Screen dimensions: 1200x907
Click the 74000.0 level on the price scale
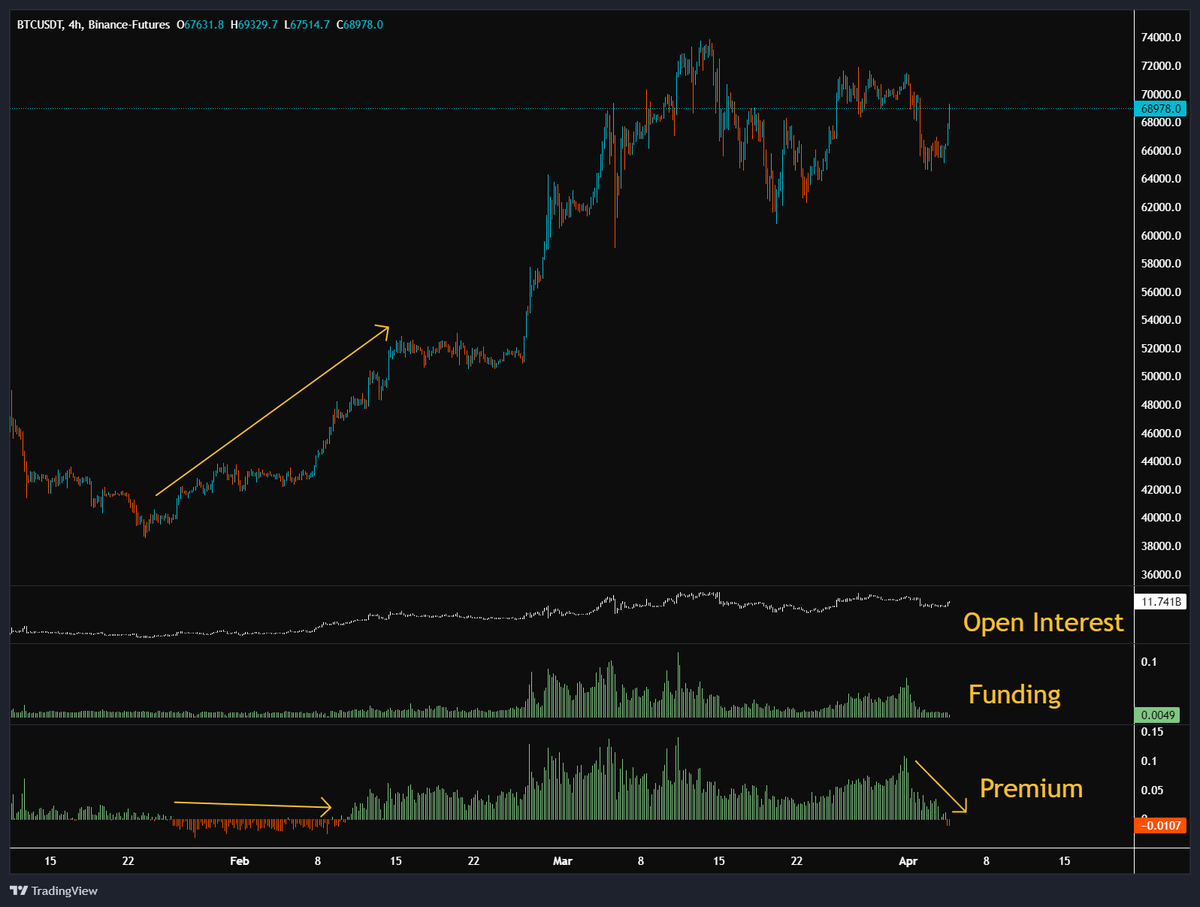[1160, 39]
